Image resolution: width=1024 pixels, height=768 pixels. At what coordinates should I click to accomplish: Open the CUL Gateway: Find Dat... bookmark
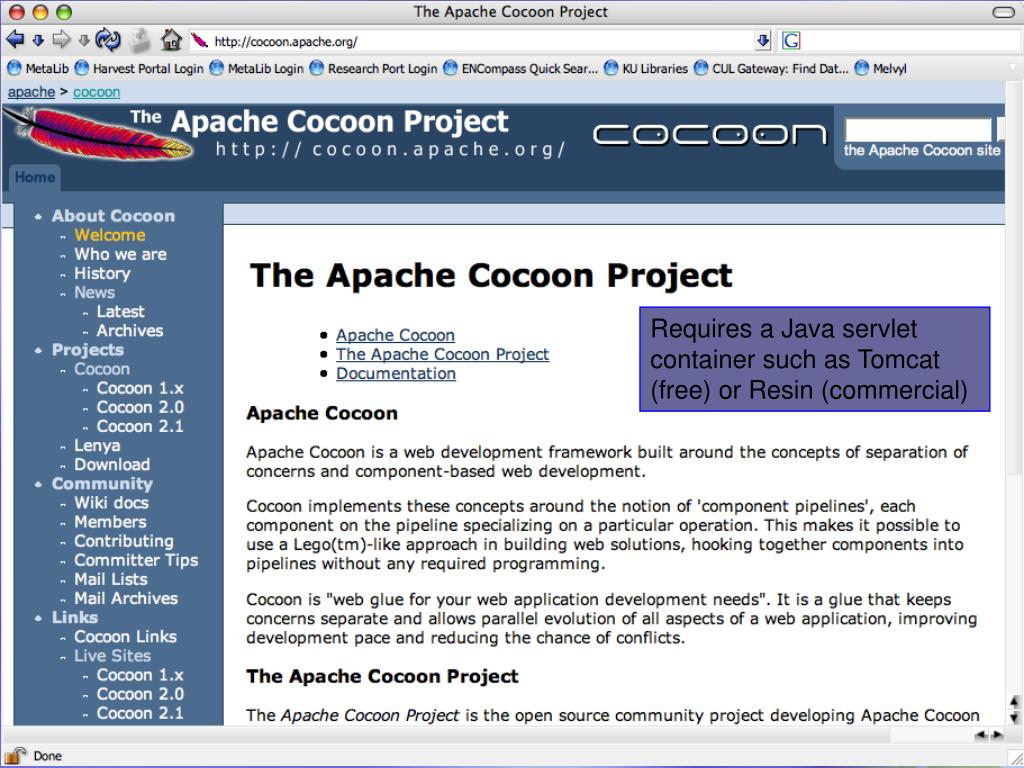771,68
